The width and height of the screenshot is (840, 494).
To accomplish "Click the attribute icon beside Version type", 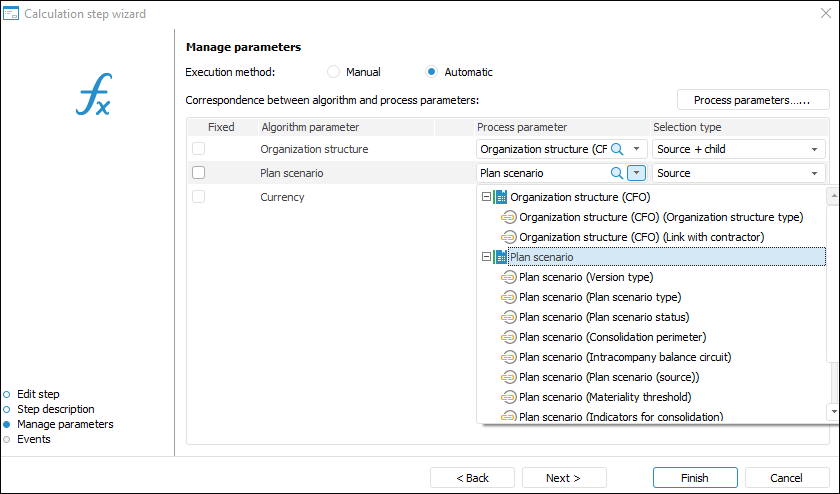I will (508, 277).
